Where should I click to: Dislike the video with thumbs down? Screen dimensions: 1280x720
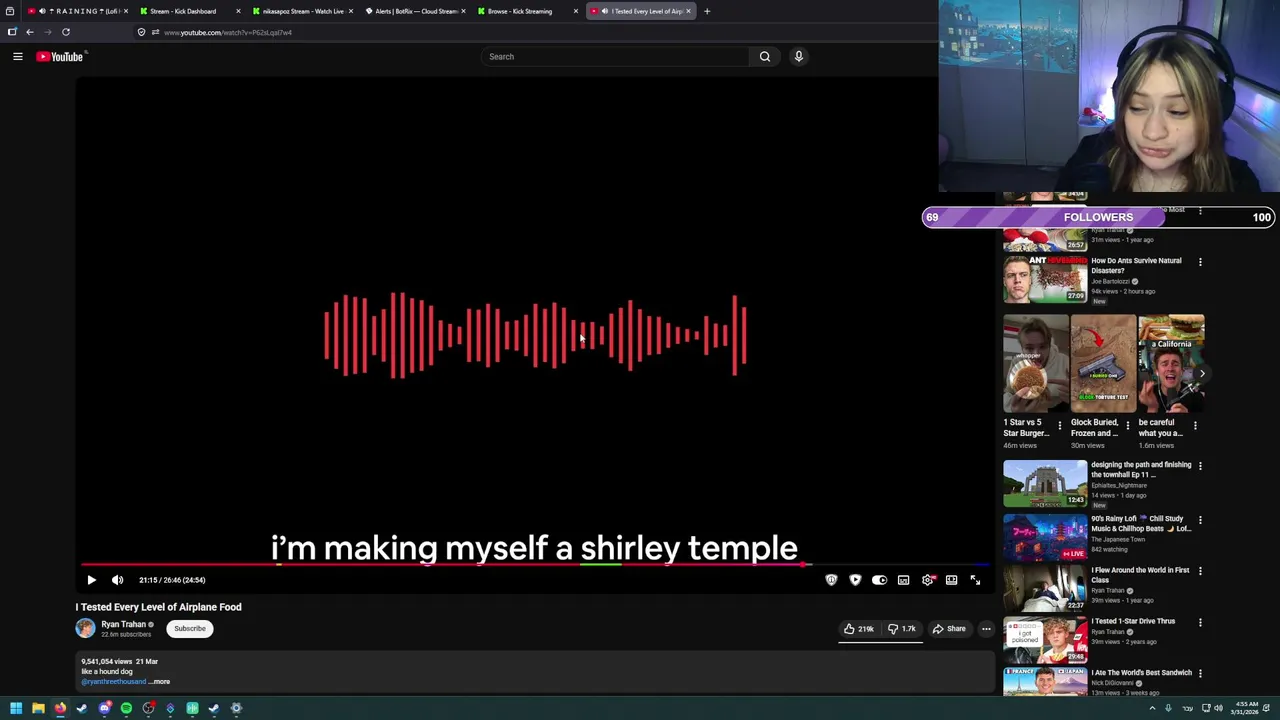[902, 629]
